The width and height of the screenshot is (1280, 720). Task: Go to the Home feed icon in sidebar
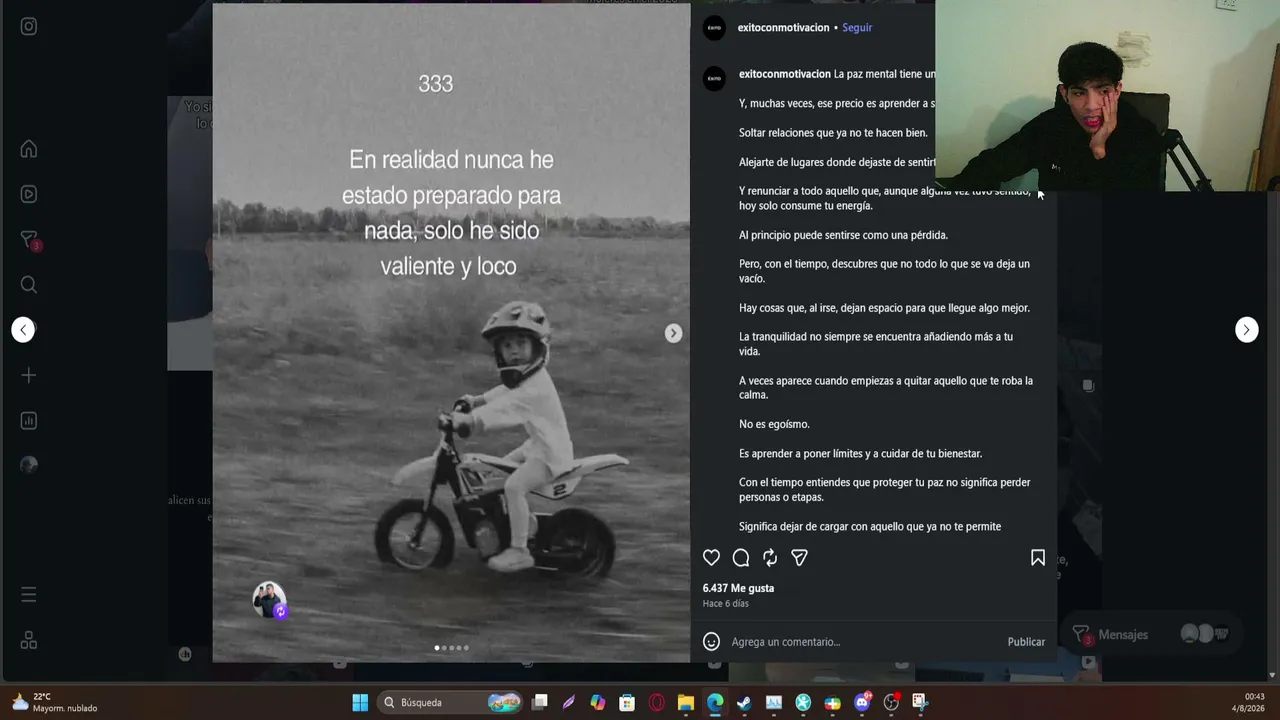click(x=29, y=149)
